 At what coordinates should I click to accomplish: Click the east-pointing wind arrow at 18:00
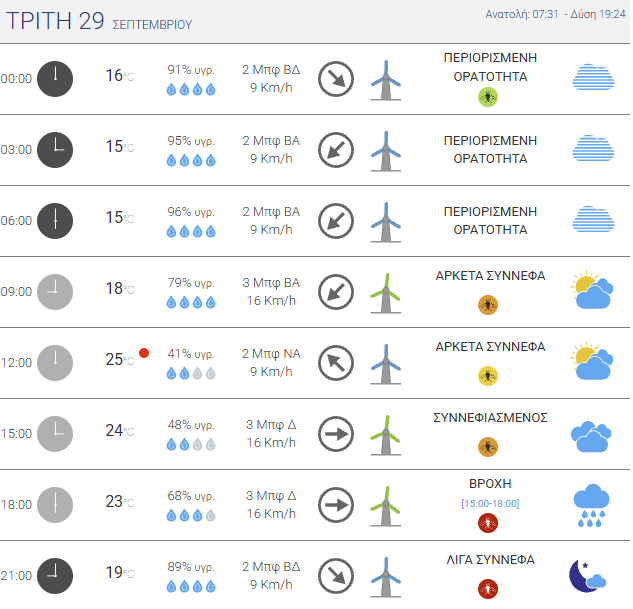point(336,505)
